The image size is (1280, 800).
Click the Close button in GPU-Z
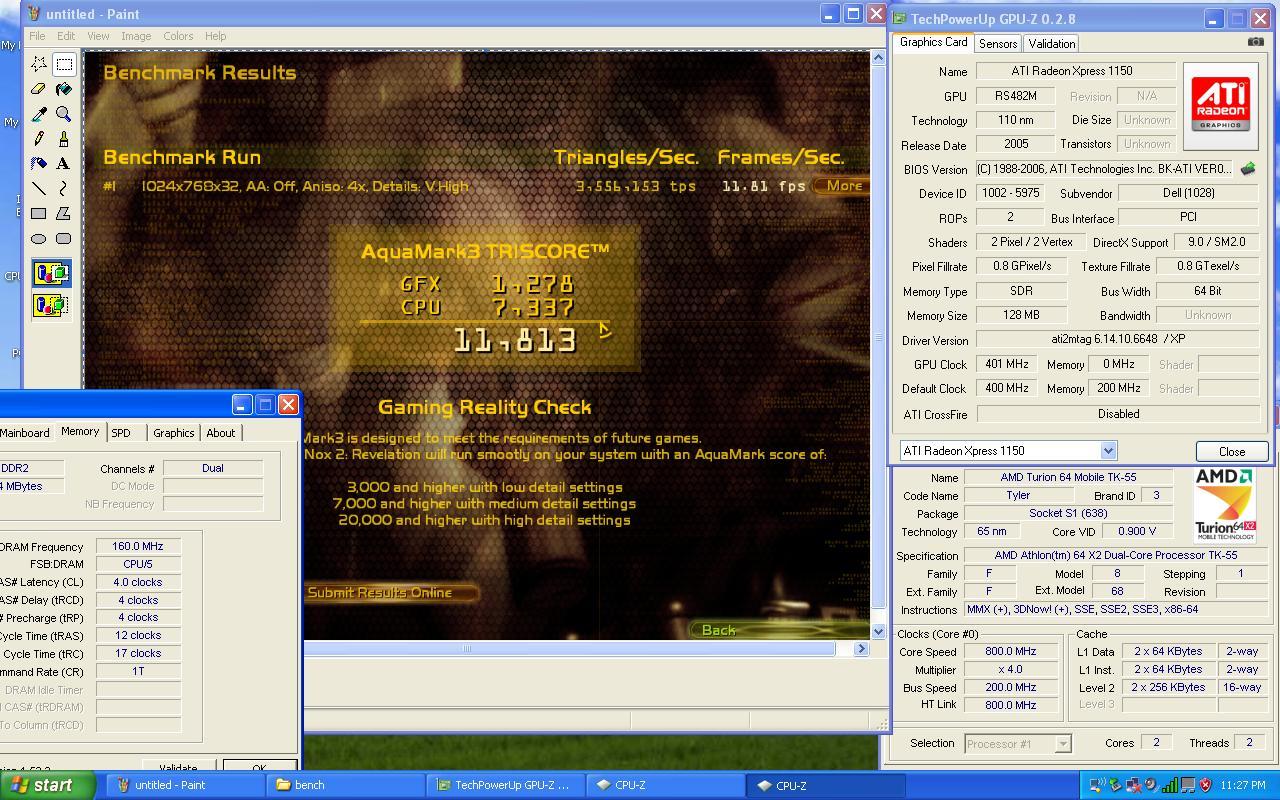pyautogui.click(x=1232, y=451)
